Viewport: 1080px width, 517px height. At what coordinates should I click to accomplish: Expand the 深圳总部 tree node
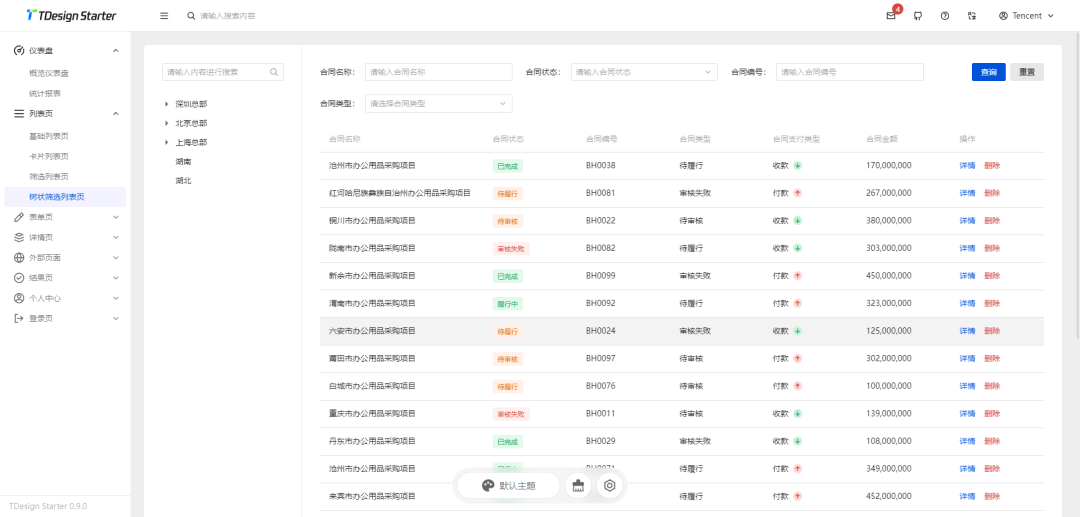(x=167, y=104)
